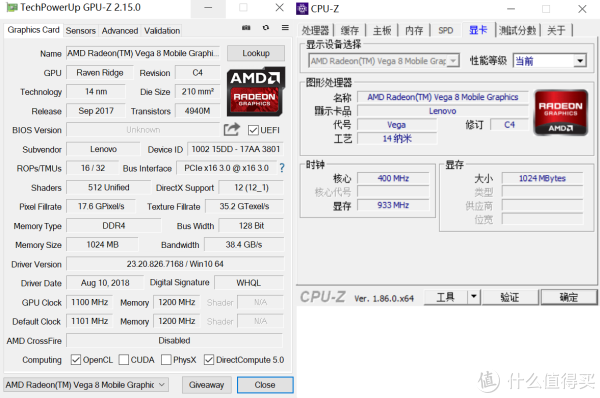Click the Aug 10, 2018 driver date

[105, 283]
